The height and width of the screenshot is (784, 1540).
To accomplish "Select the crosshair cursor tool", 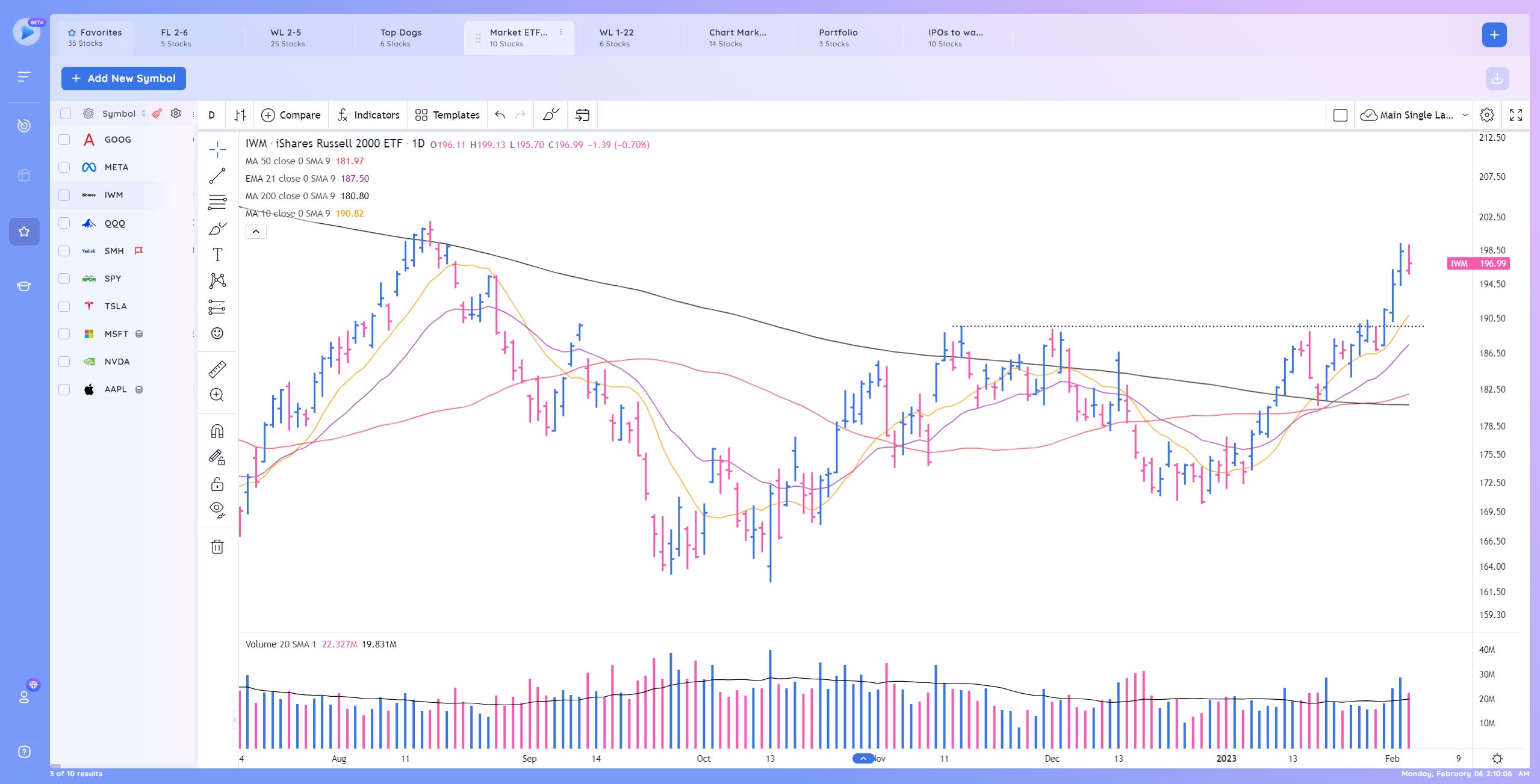I will tap(217, 149).
